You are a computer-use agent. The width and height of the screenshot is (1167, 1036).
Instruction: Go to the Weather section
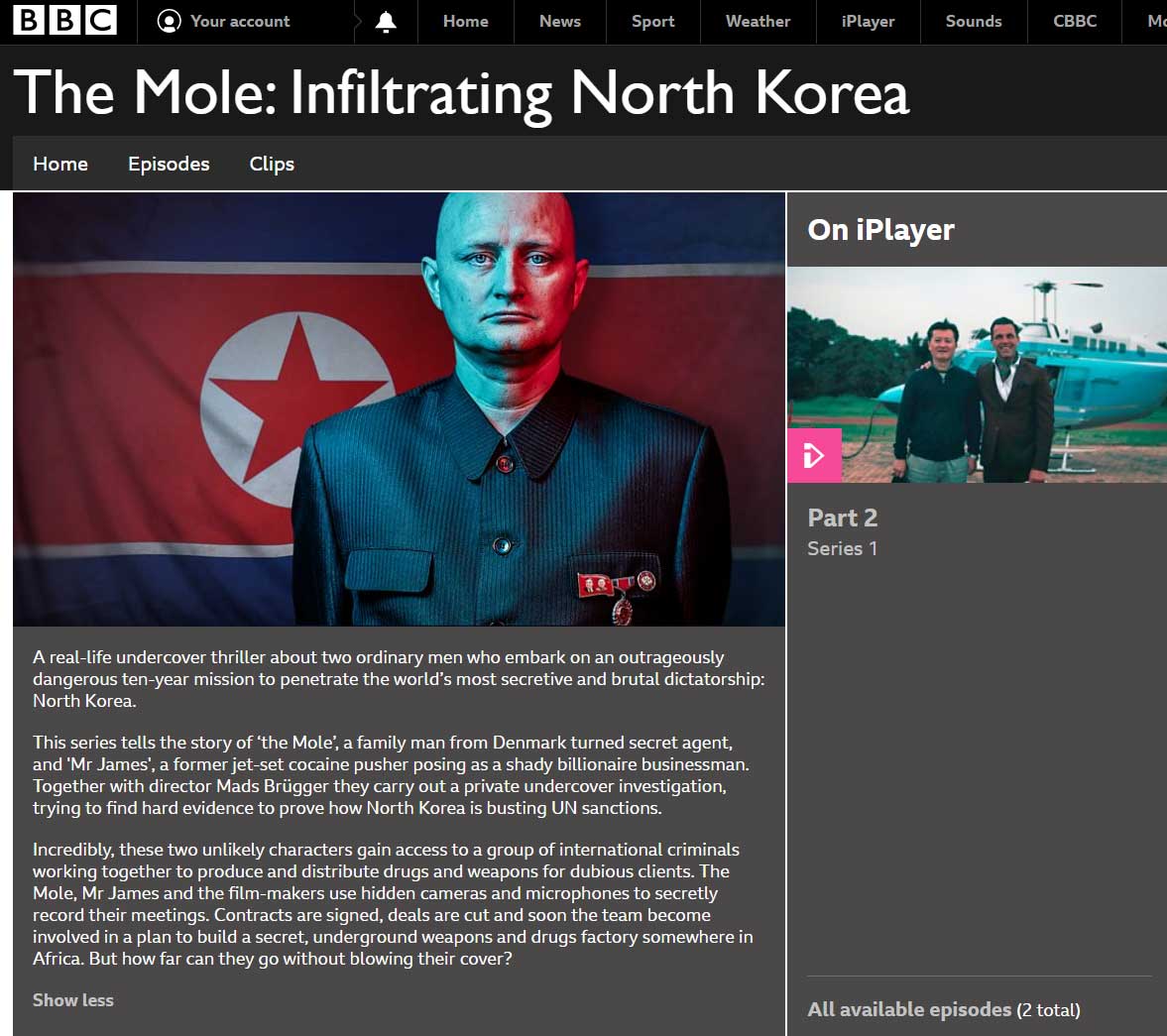pos(757,20)
